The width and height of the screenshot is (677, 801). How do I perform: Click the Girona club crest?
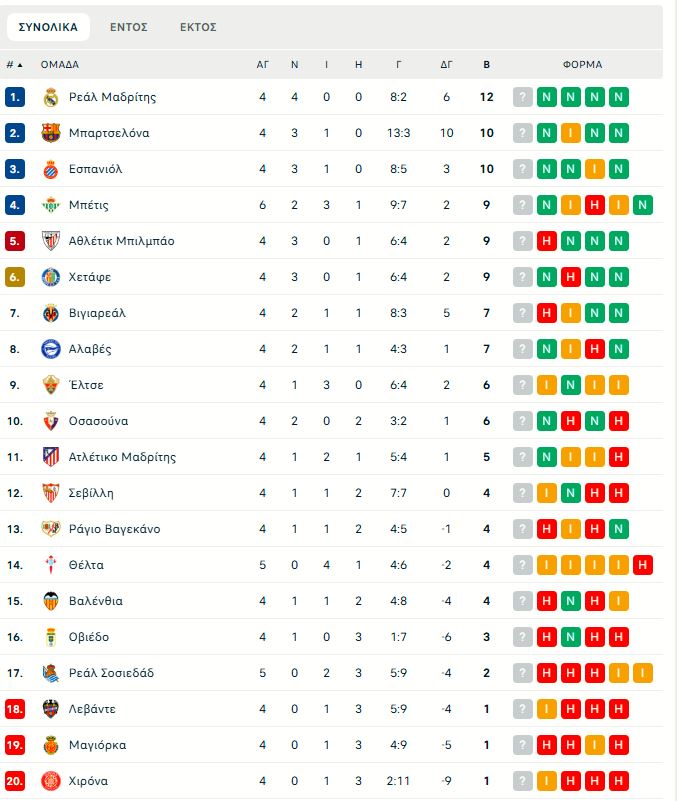coord(51,781)
